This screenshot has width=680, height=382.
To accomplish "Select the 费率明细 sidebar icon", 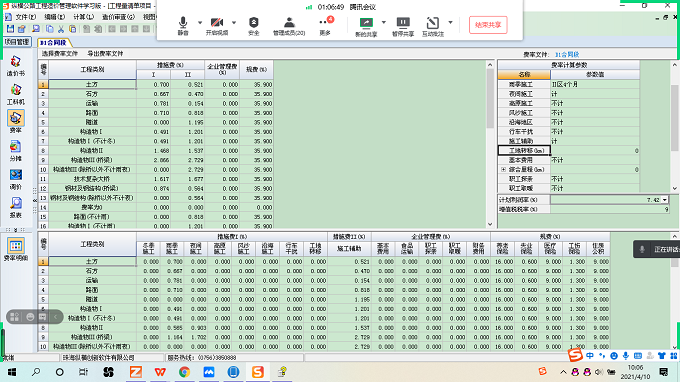I will [16, 249].
